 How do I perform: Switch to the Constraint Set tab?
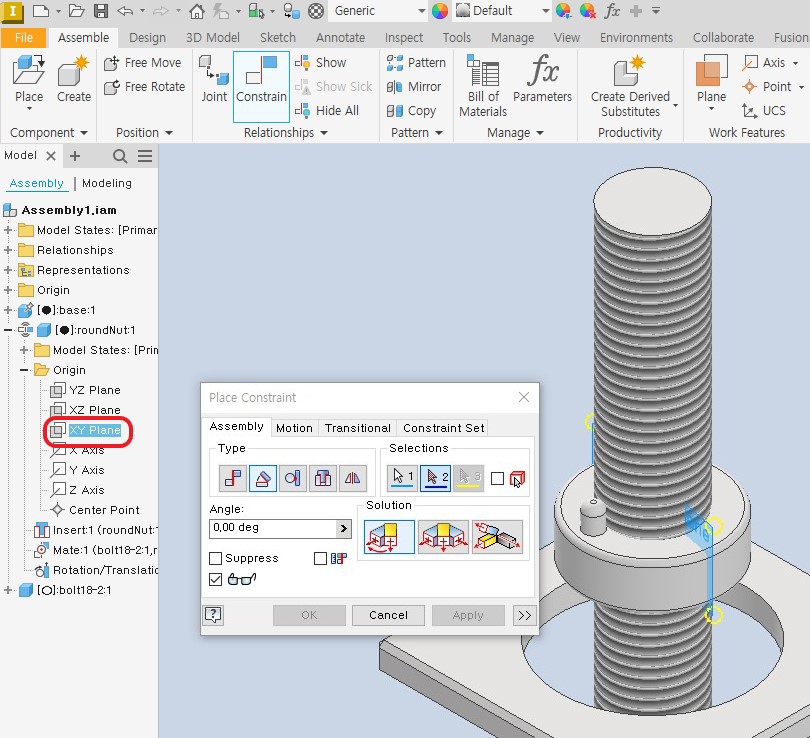click(443, 428)
